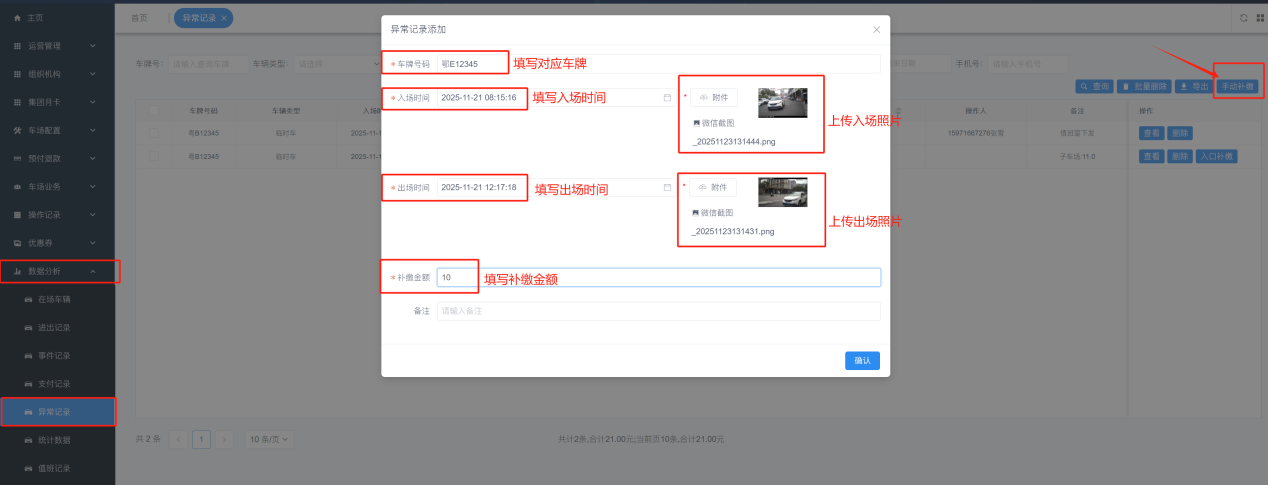Screen dimensions: 1268x485
Task: Click the 主页 home icon in sidebar
Action: tap(17, 18)
